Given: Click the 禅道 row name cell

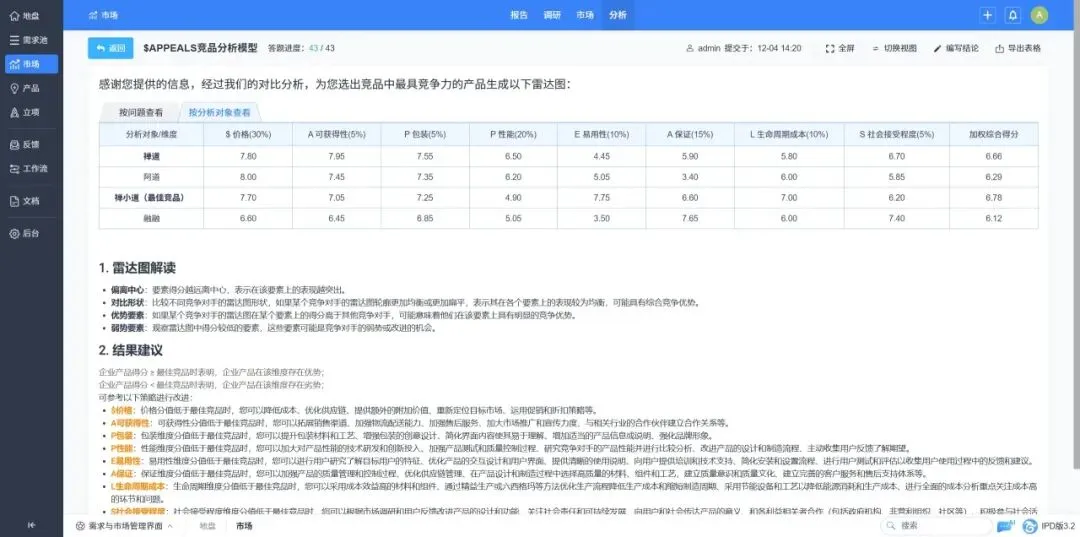Looking at the screenshot, I should pyautogui.click(x=152, y=156).
